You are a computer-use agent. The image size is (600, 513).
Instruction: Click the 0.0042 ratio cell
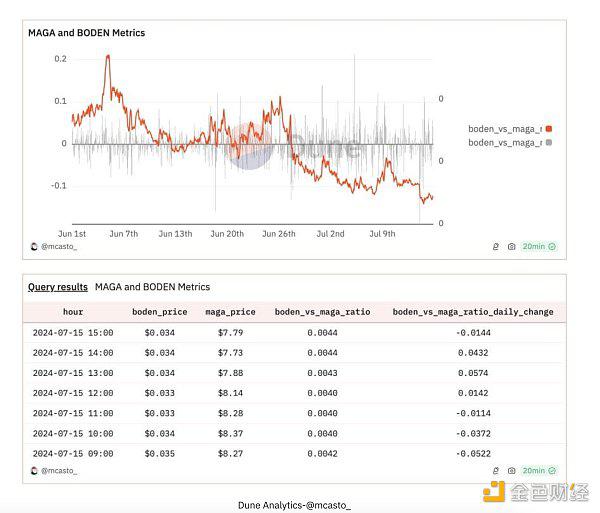[x=322, y=454]
